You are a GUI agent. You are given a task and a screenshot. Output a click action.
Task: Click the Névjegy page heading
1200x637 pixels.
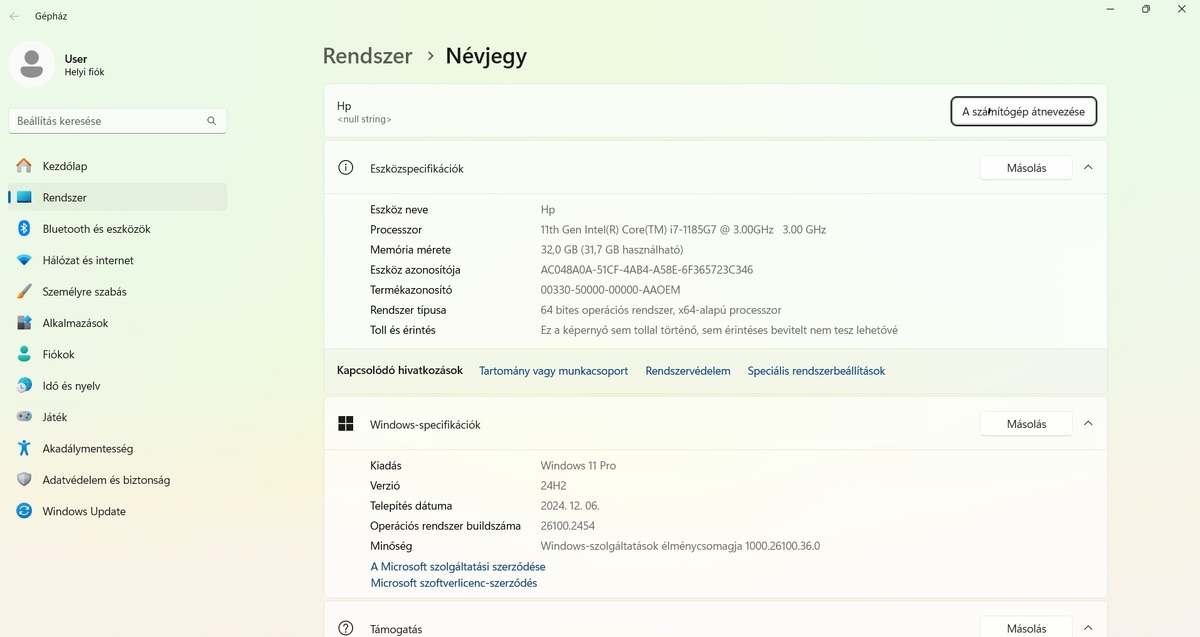click(x=486, y=57)
